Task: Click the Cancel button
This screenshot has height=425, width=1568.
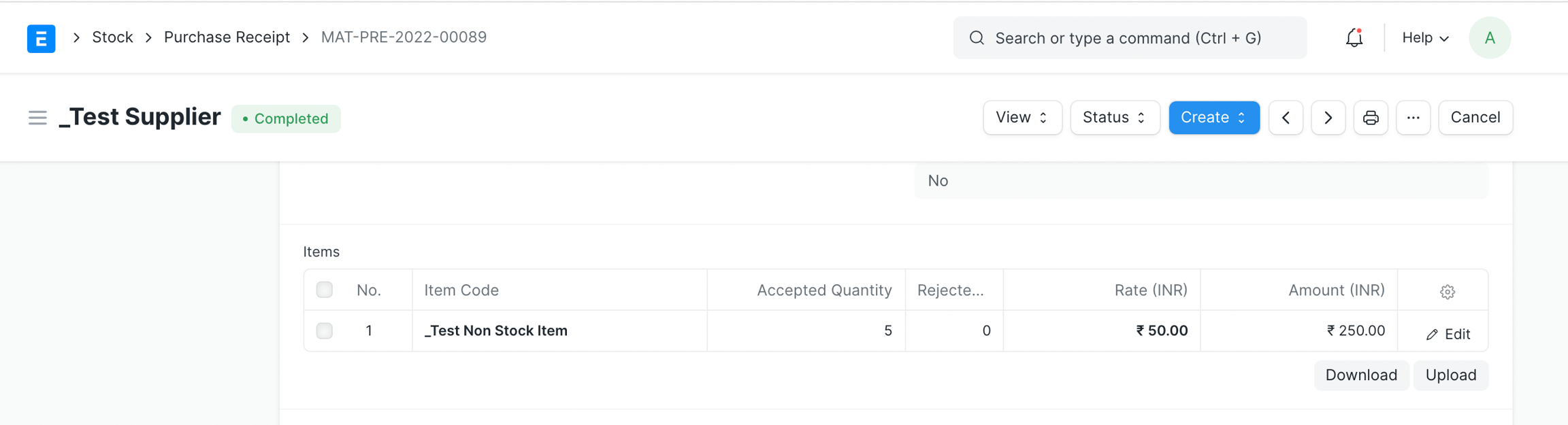Action: [1475, 118]
